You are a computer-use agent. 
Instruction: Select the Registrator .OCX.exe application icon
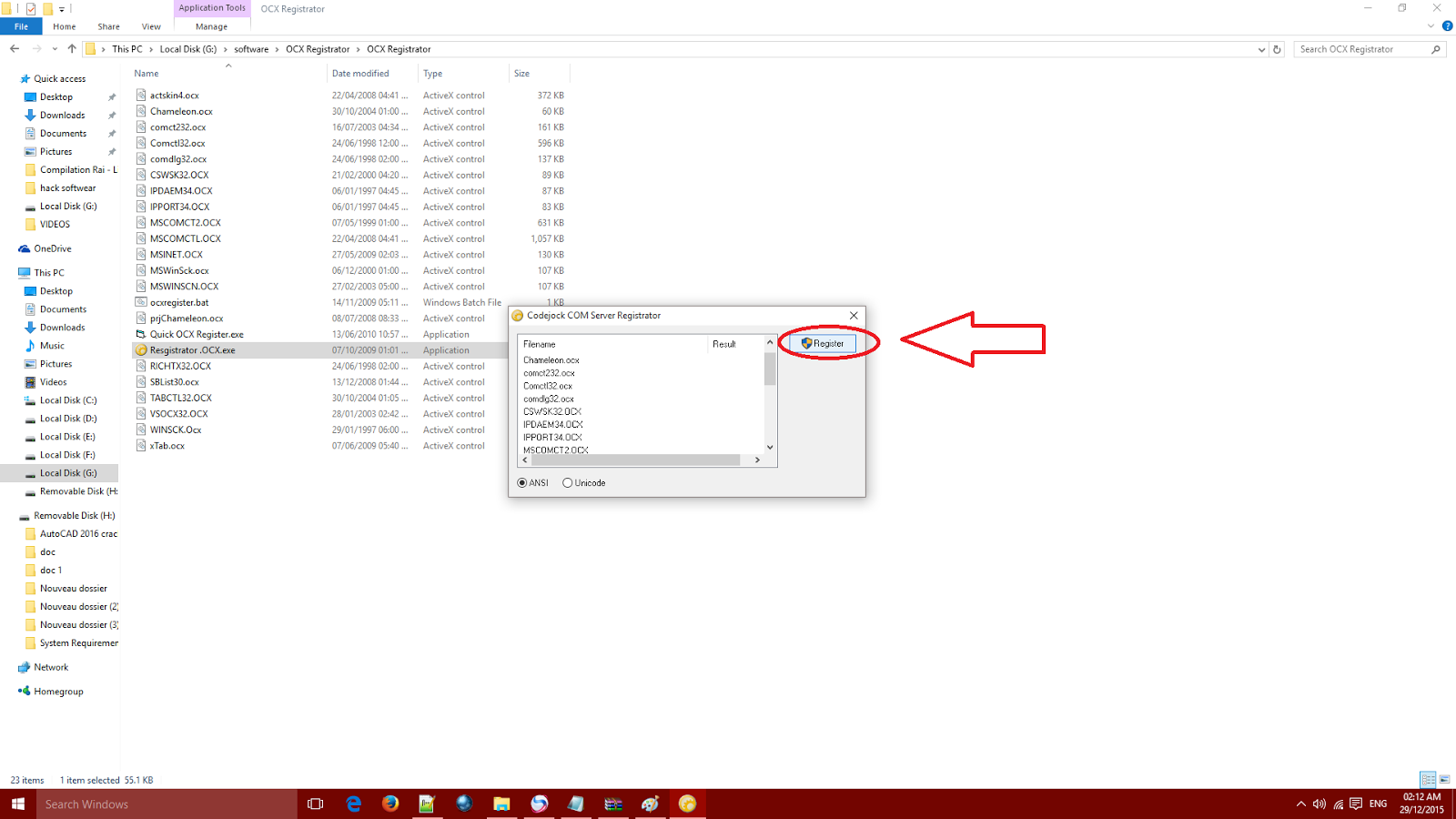tap(141, 350)
